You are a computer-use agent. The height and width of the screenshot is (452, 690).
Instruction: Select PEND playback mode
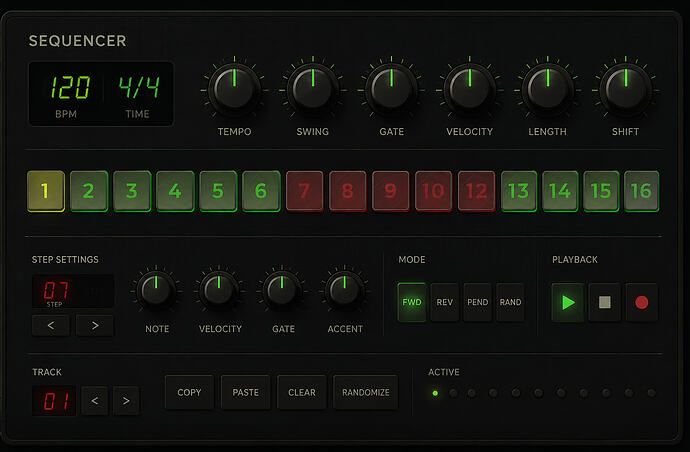click(477, 302)
